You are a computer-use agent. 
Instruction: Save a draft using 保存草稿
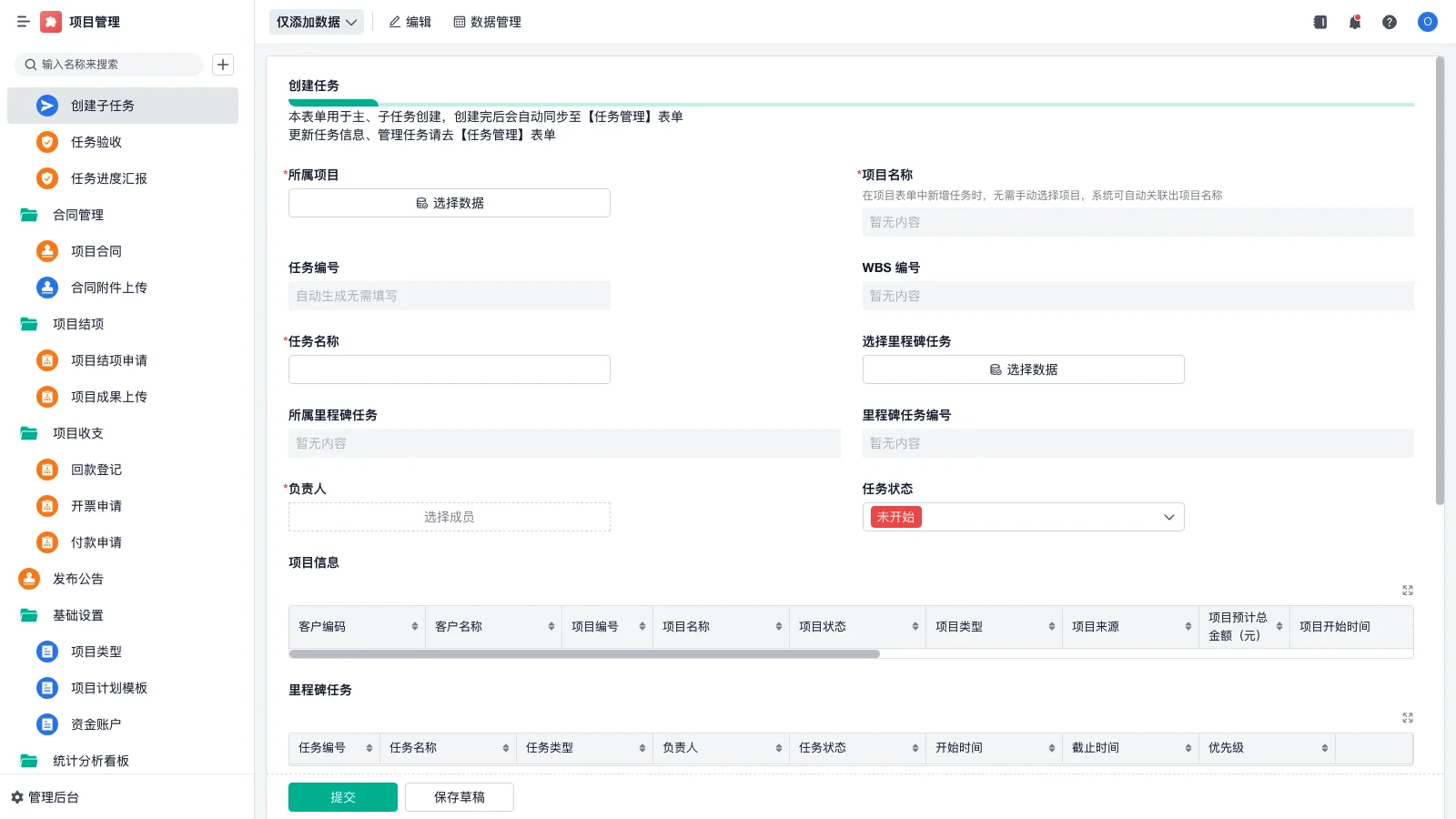click(x=459, y=795)
